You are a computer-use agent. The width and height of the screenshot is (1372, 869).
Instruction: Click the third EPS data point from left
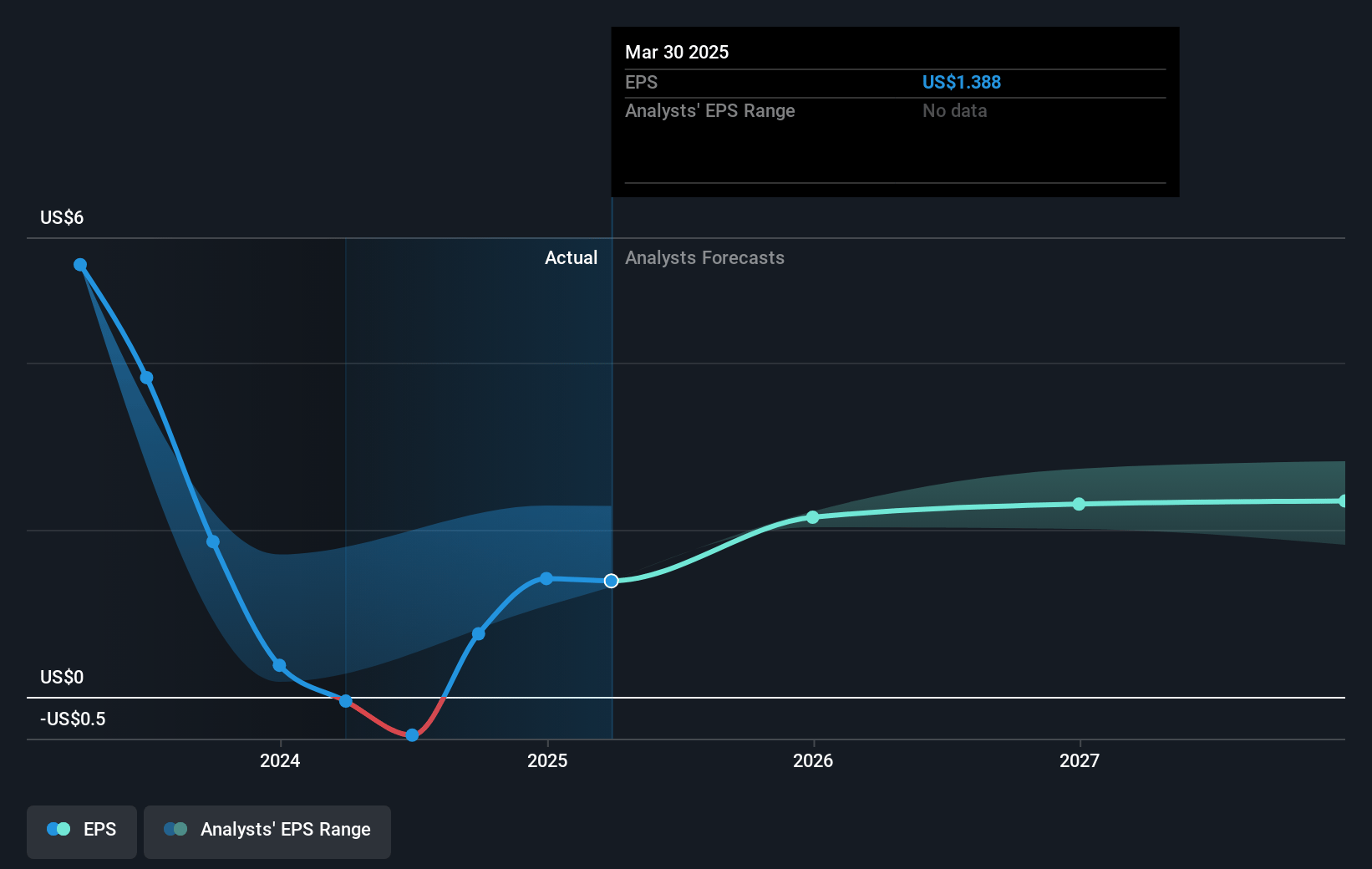pos(213,541)
